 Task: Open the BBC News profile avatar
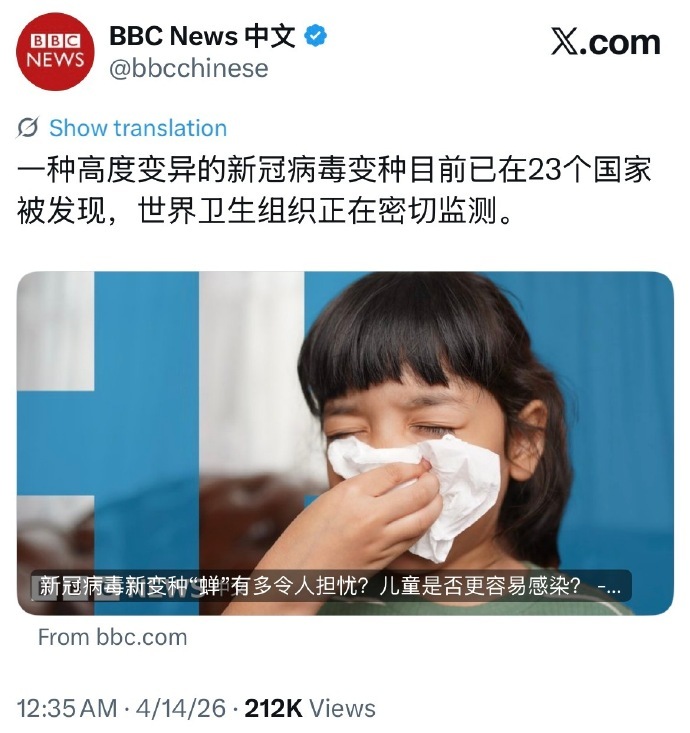[55, 51]
